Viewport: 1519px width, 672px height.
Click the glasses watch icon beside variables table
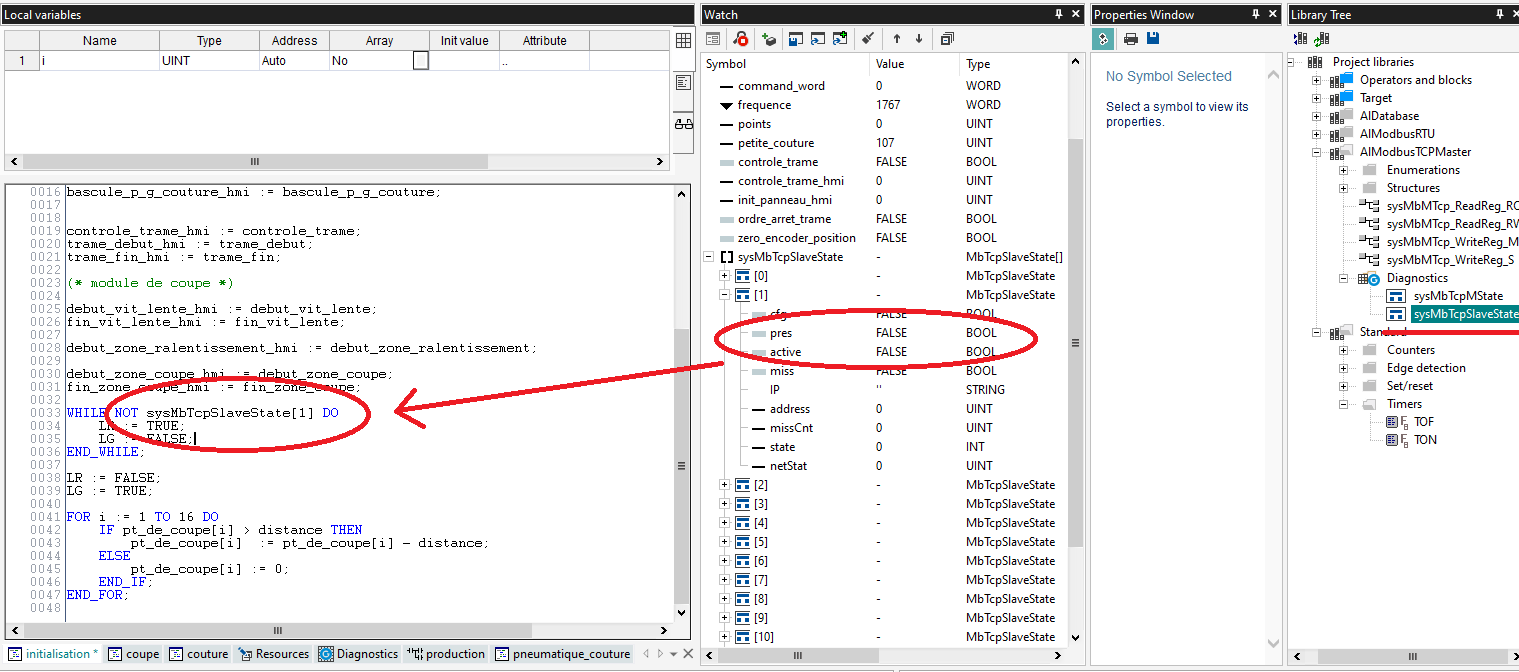(683, 121)
